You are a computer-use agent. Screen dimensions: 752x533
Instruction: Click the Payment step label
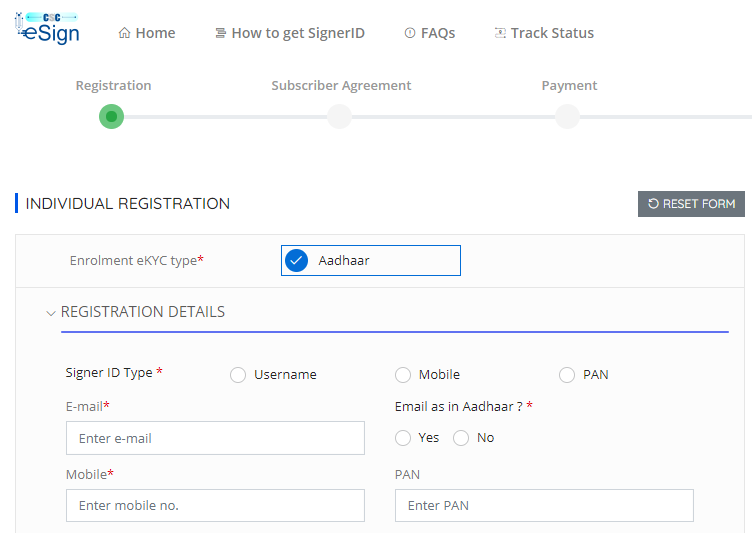pyautogui.click(x=569, y=85)
